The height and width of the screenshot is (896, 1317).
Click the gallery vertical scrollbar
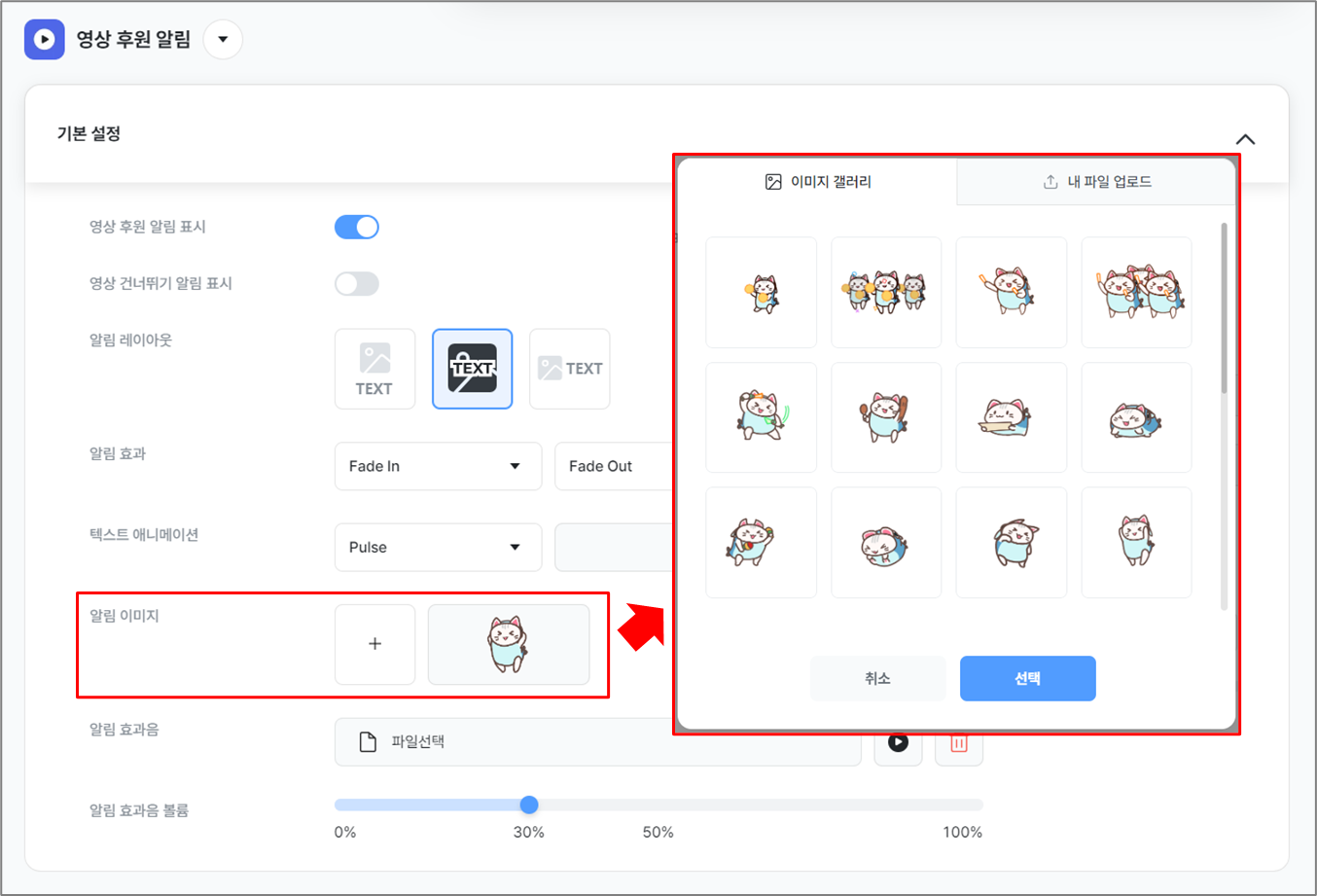1224,309
